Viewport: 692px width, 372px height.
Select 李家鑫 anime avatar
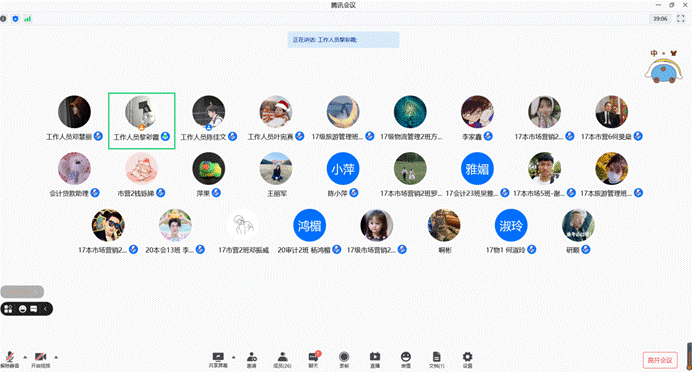point(477,112)
